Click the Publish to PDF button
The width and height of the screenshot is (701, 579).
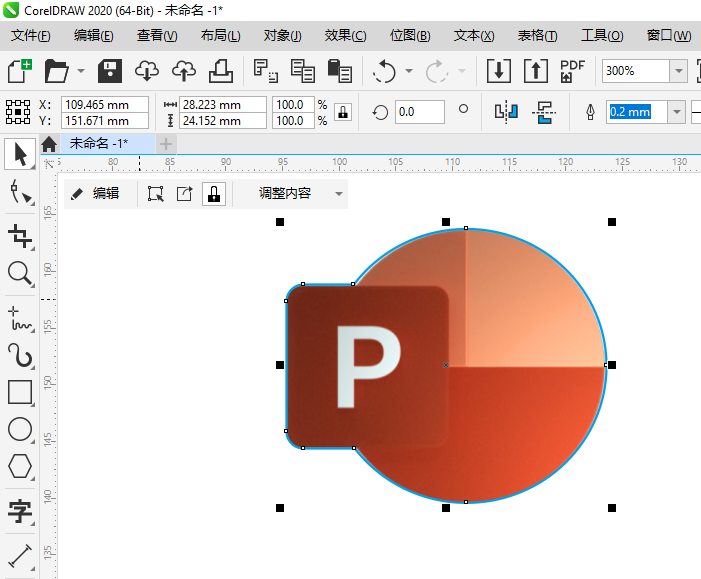[572, 71]
